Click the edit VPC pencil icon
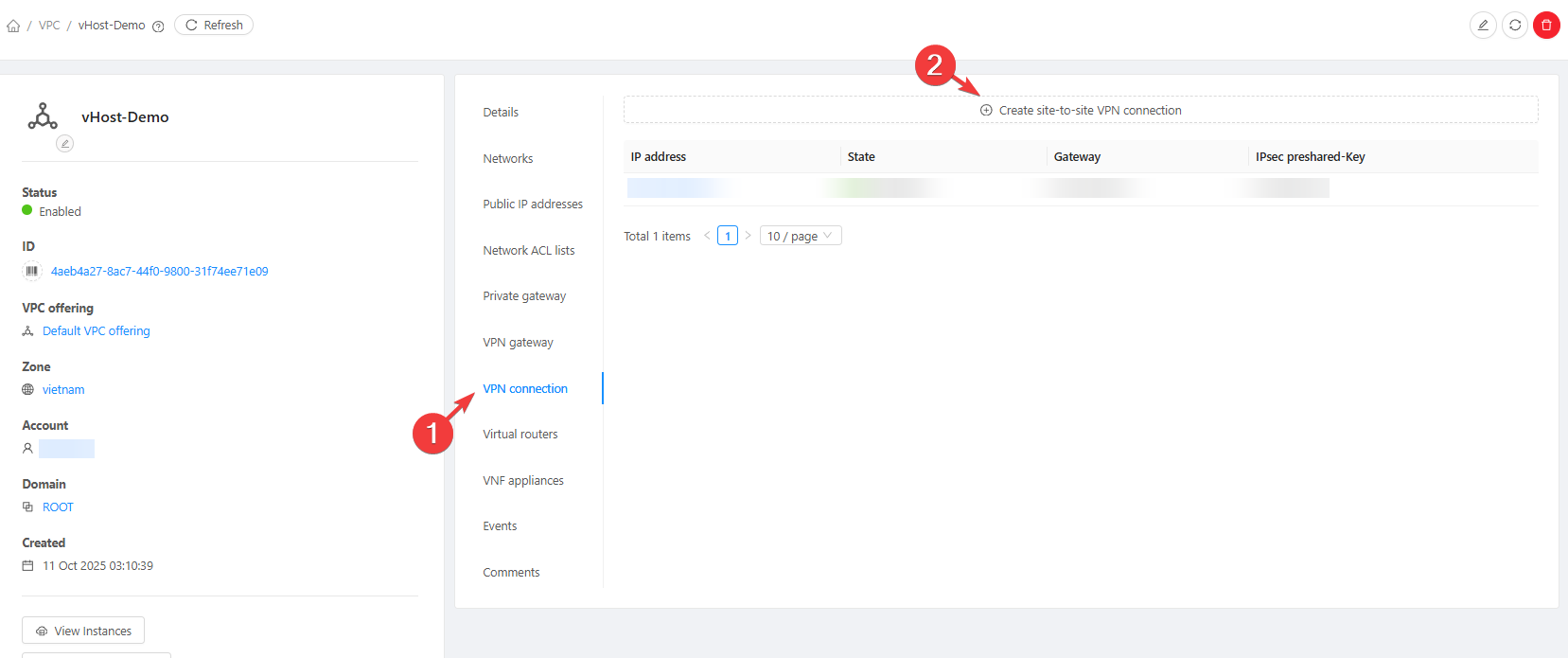This screenshot has height=658, width=1568. [x=1483, y=26]
